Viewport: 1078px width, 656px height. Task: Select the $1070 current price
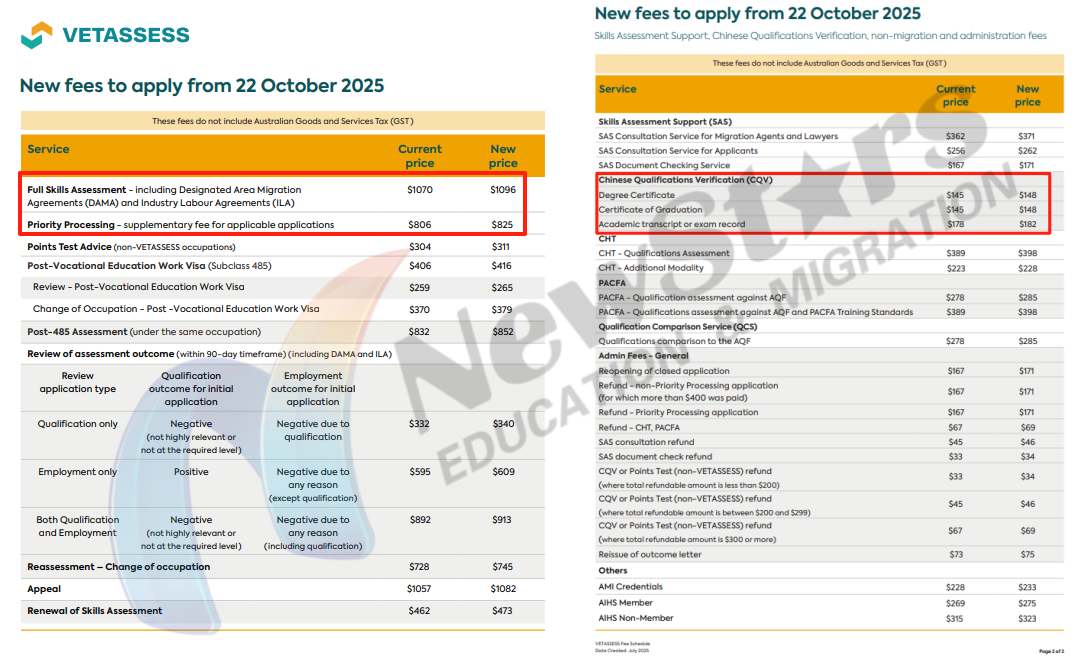tap(419, 190)
